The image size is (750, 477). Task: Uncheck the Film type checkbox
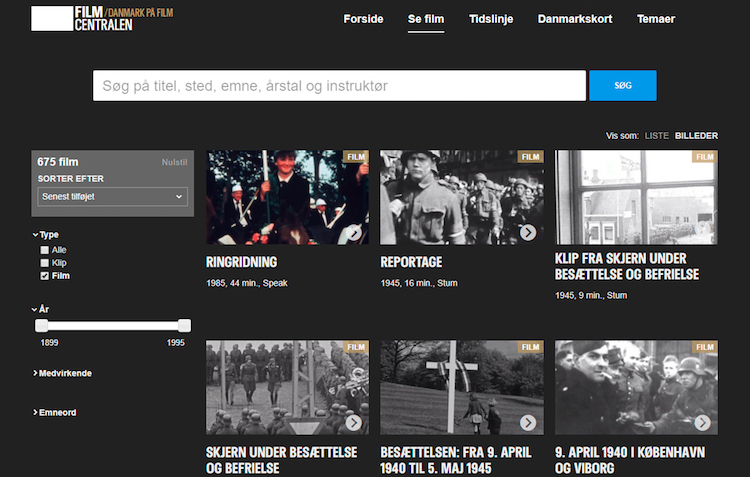point(44,276)
